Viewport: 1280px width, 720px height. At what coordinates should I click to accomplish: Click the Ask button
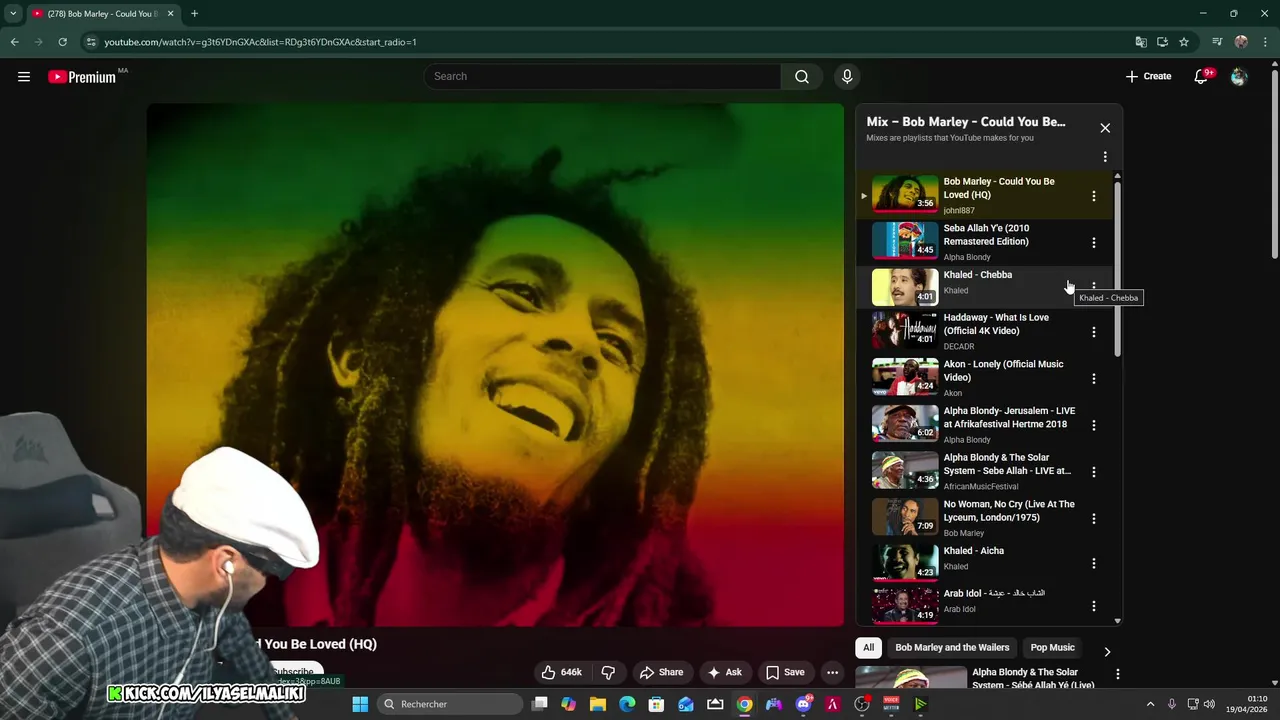pos(724,672)
